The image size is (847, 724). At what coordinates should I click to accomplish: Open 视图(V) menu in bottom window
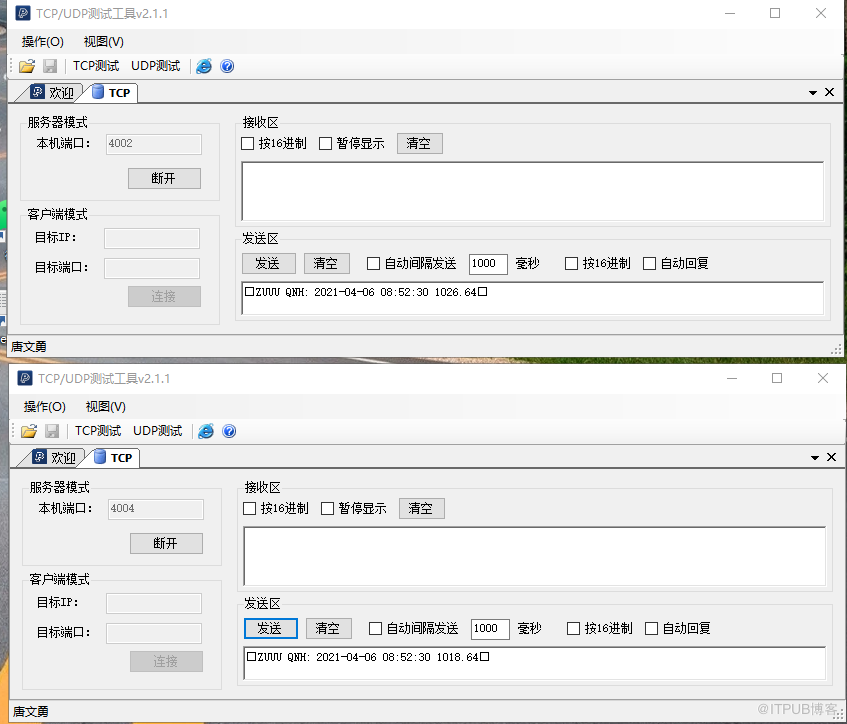point(105,407)
